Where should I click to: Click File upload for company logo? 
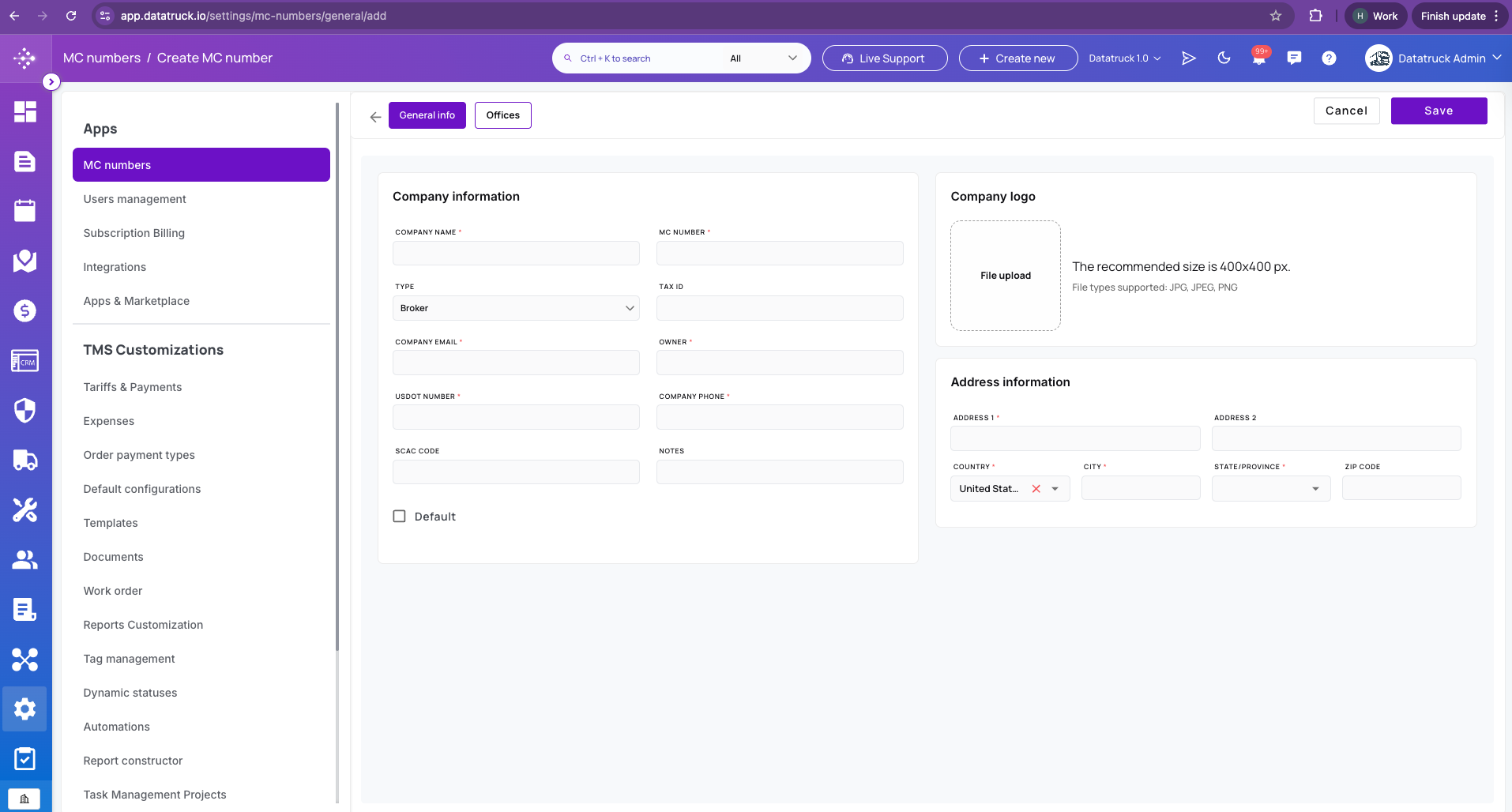[x=1006, y=276]
